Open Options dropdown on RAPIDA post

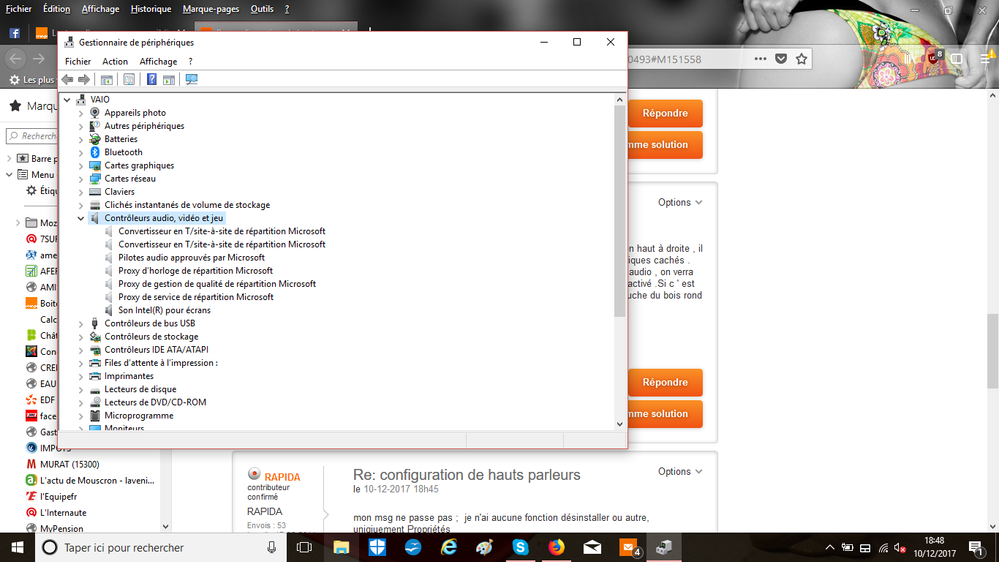[680, 472]
